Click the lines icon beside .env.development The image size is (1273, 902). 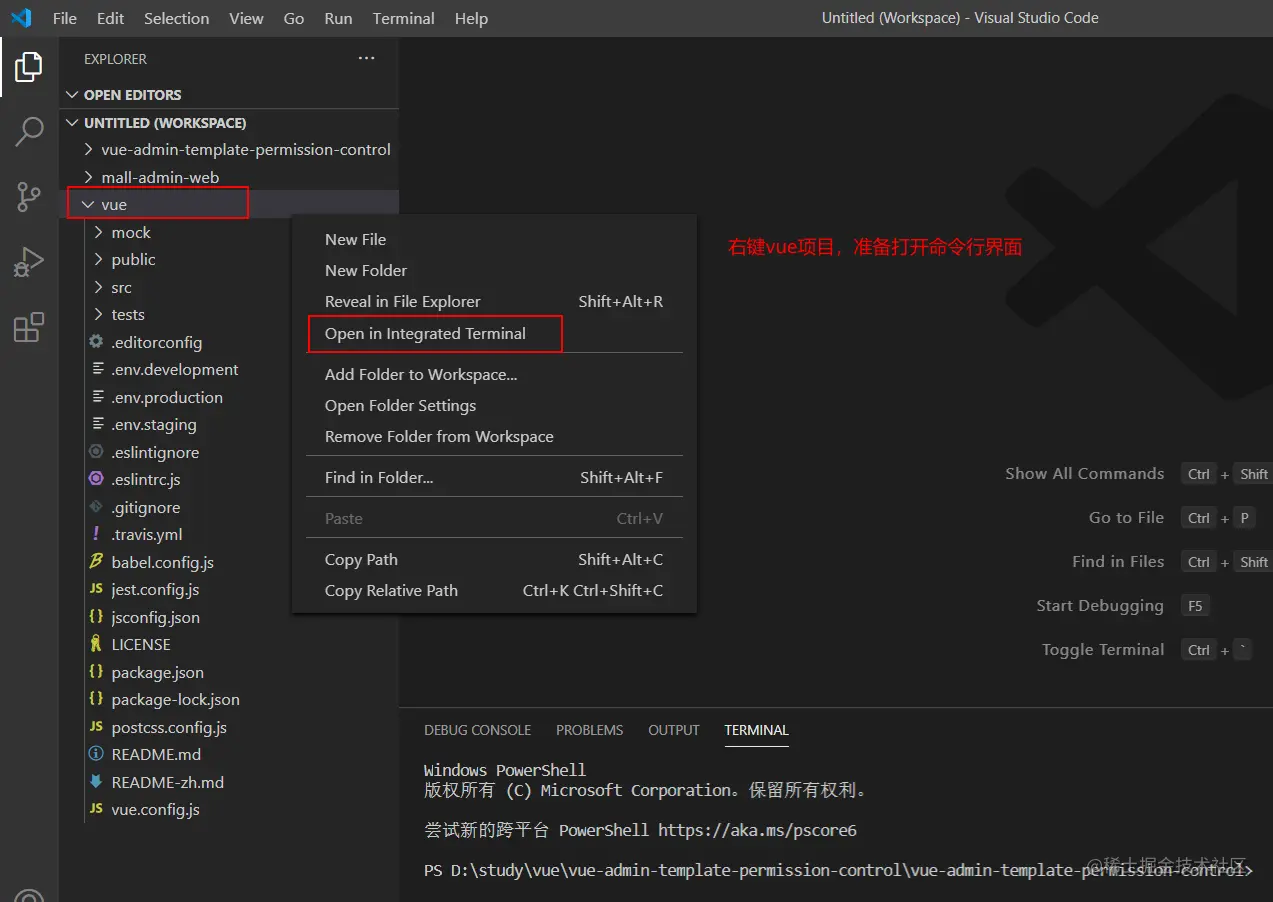click(98, 369)
